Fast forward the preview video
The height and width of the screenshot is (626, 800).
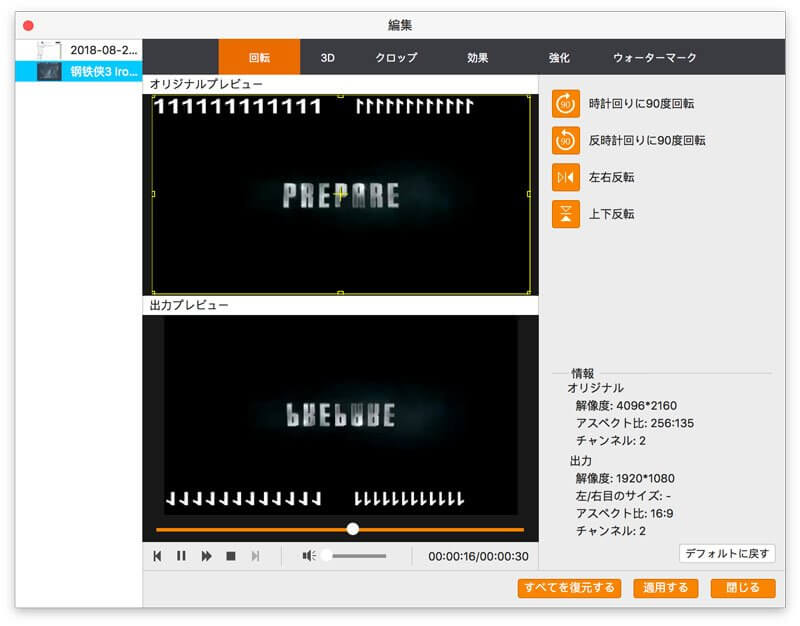pyautogui.click(x=206, y=556)
